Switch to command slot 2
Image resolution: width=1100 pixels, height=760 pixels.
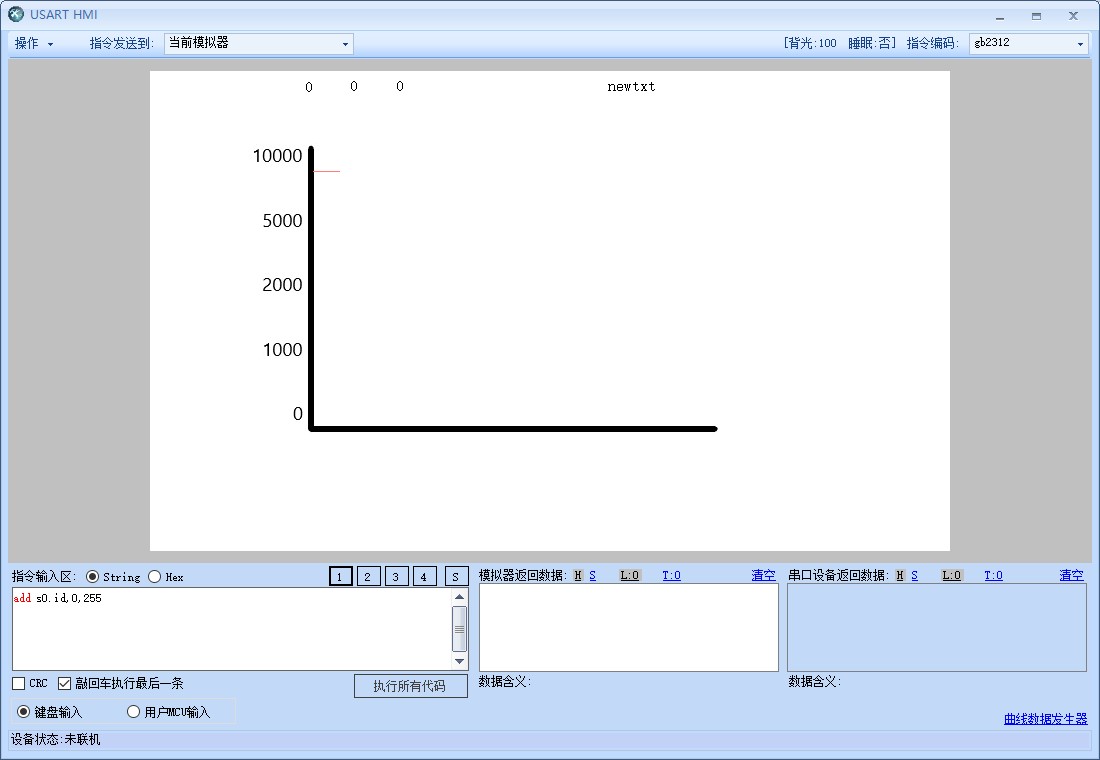pyautogui.click(x=369, y=576)
